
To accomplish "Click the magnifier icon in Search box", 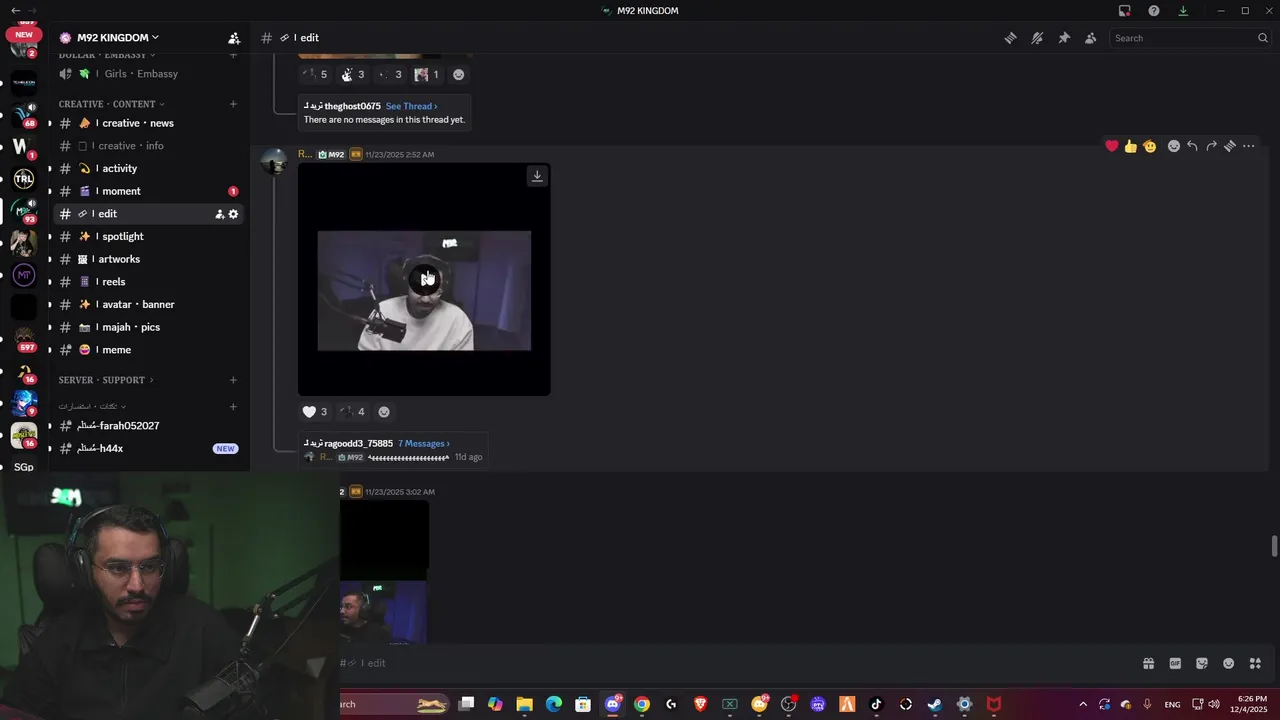I will 1263,38.
